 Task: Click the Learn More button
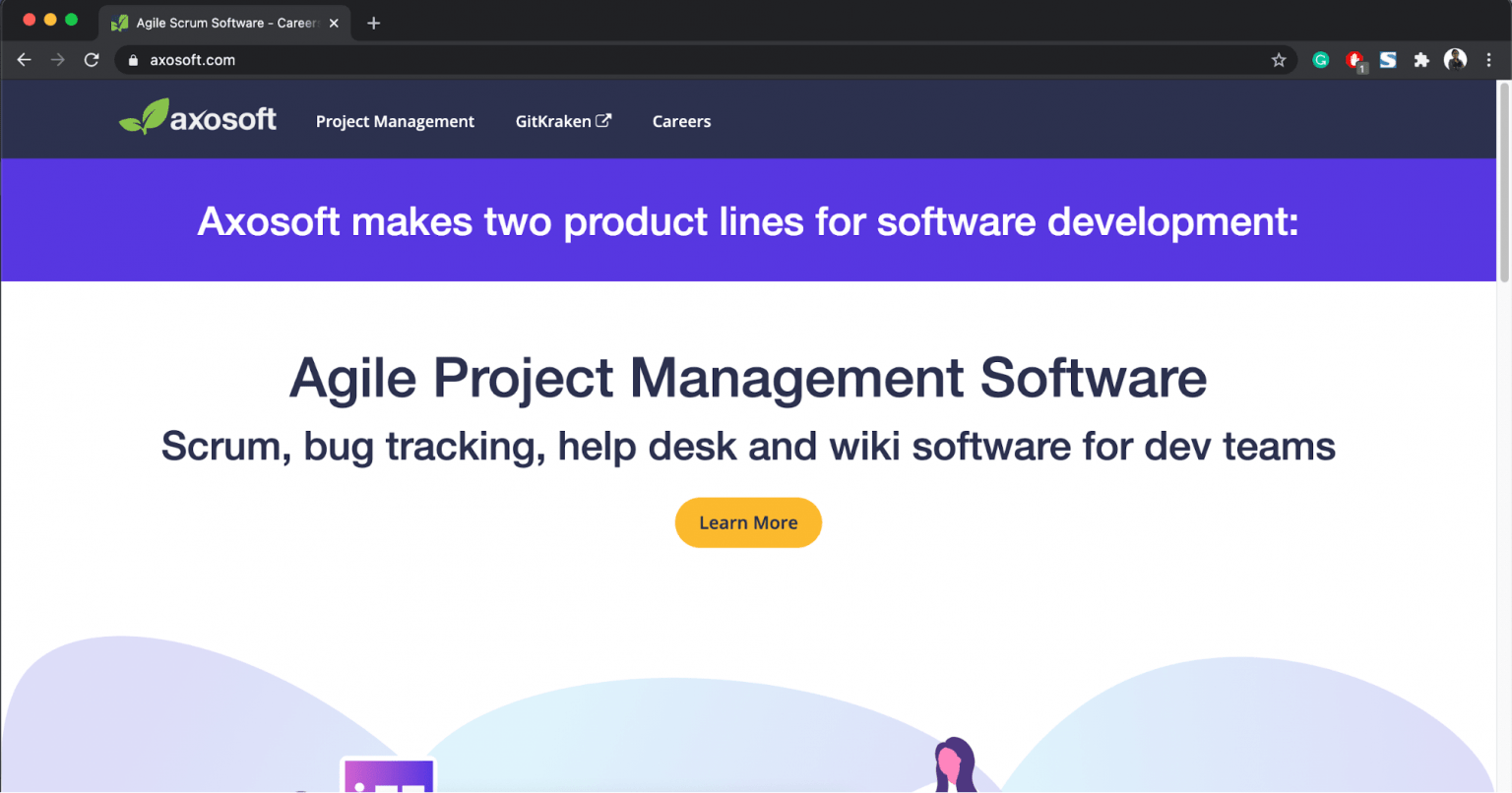coord(748,522)
